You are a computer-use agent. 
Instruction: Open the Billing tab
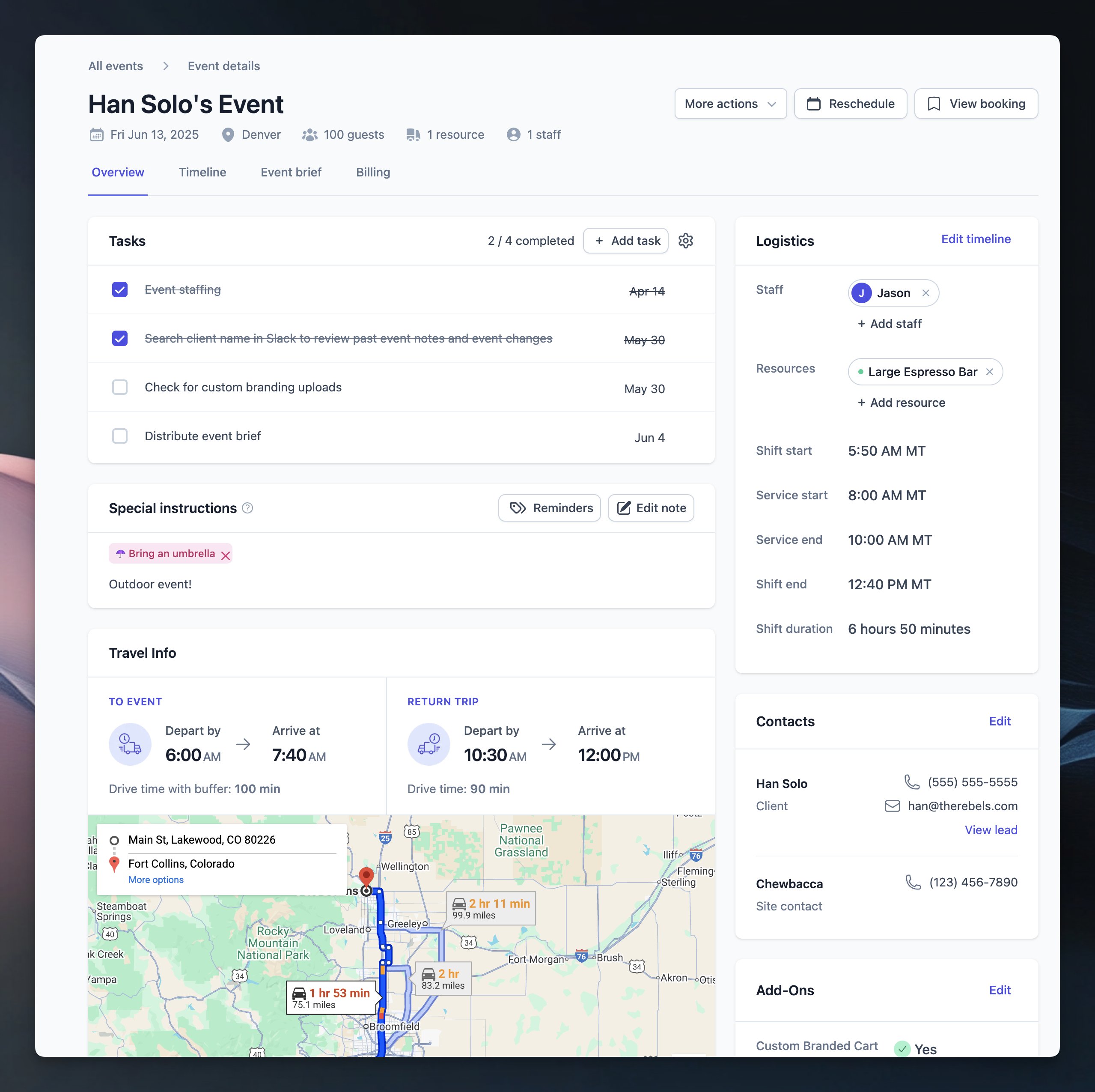(x=372, y=172)
